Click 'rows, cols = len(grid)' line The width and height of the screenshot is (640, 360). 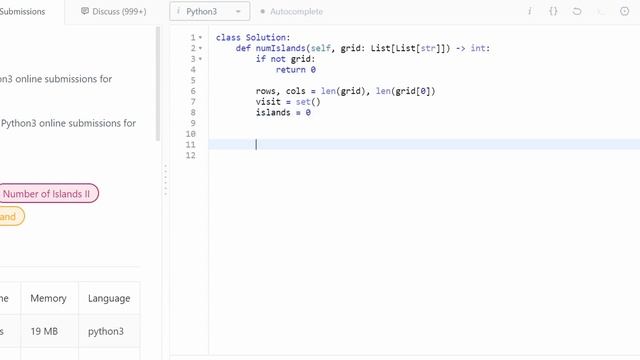345,91
